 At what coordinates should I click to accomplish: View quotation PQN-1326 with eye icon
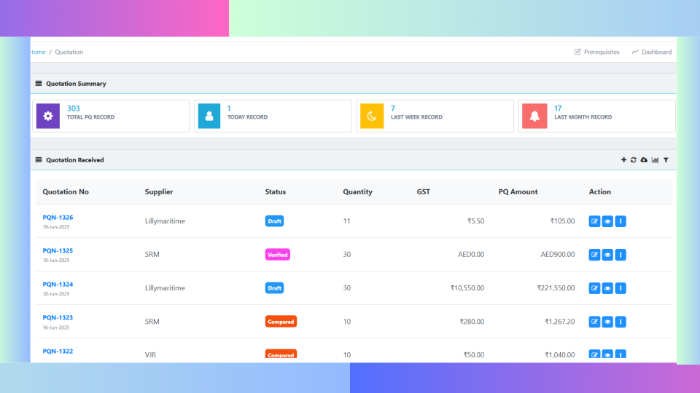click(x=607, y=221)
